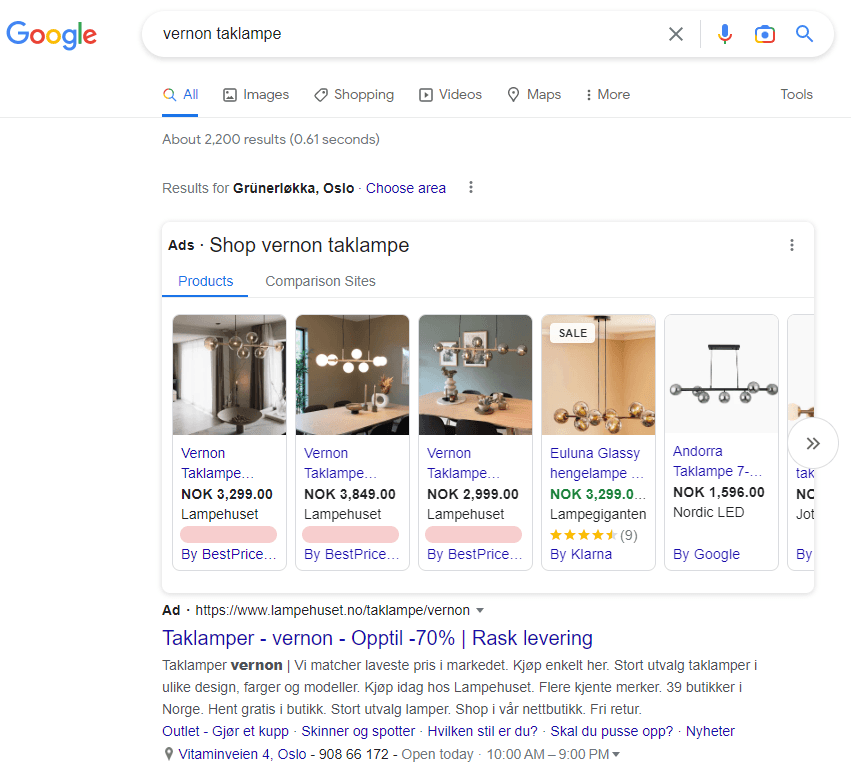
Task: Click the Skal du pusse opp? sitelink
Action: 612,731
